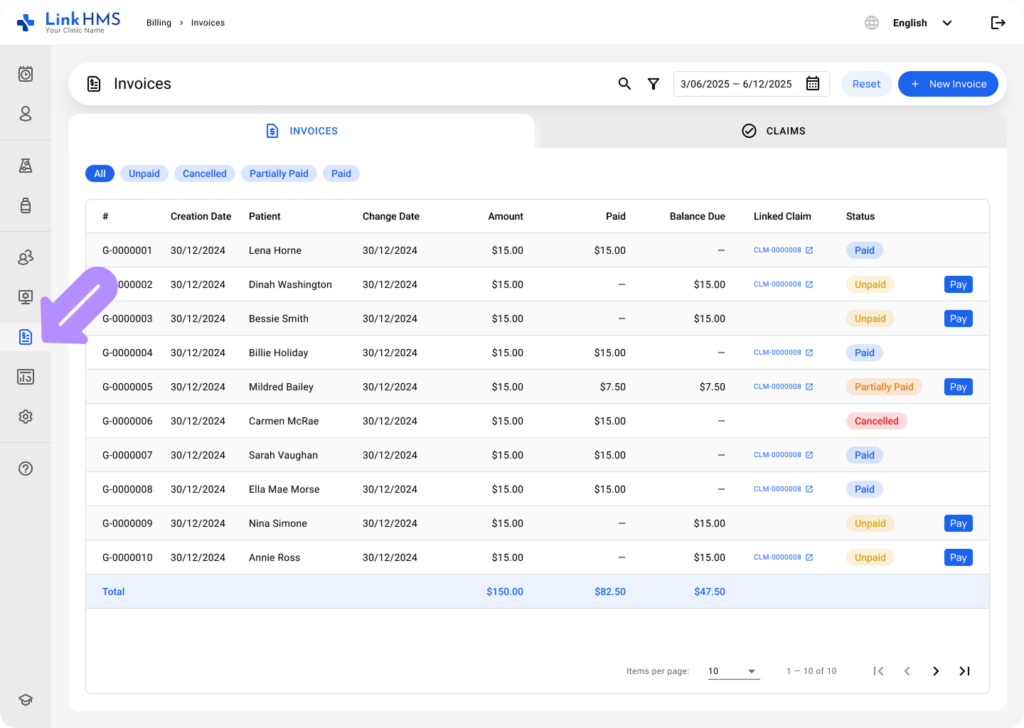Open the laboratory flask sidebar icon
Image resolution: width=1024 pixels, height=728 pixels.
tap(25, 166)
